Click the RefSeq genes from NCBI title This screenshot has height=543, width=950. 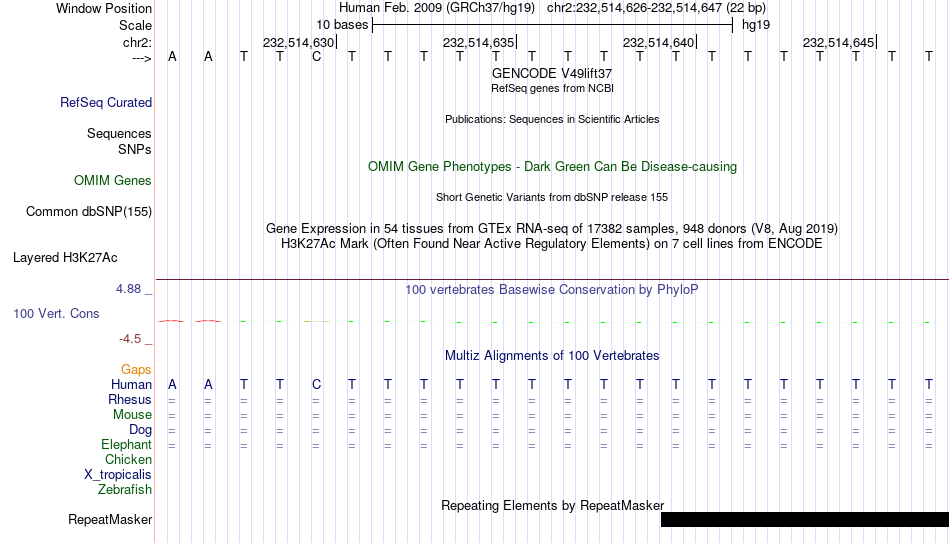(553, 88)
